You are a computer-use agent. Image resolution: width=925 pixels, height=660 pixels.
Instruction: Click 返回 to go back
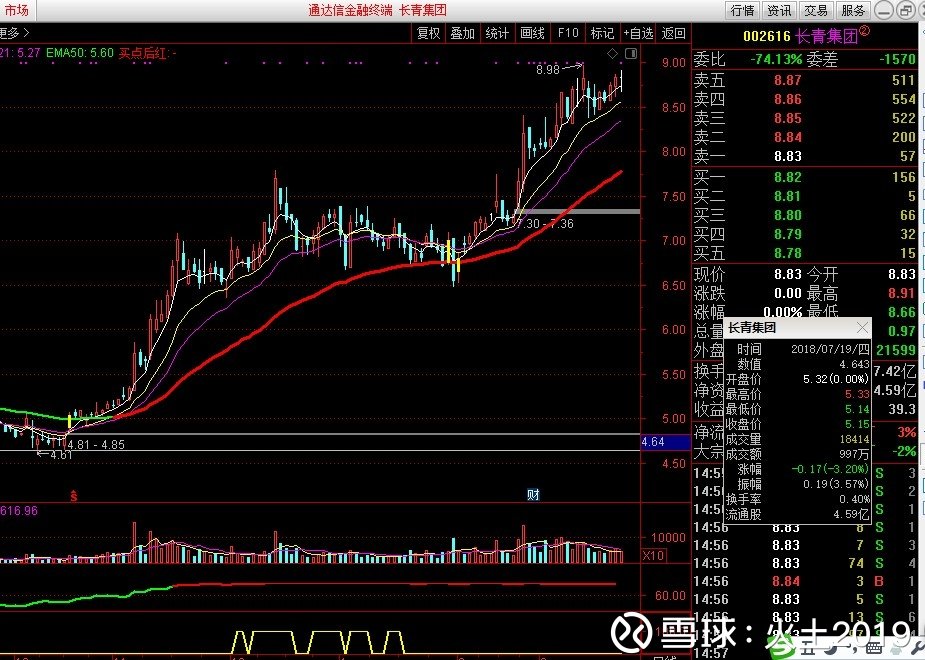point(674,33)
